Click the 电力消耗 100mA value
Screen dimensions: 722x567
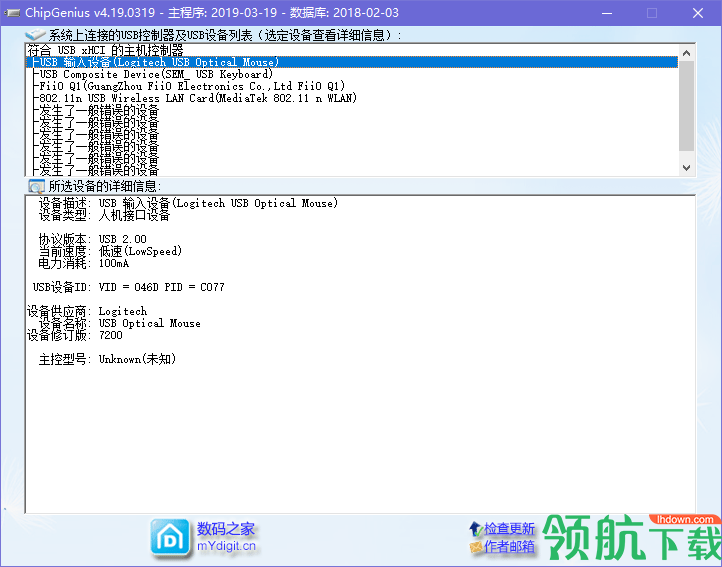114,263
